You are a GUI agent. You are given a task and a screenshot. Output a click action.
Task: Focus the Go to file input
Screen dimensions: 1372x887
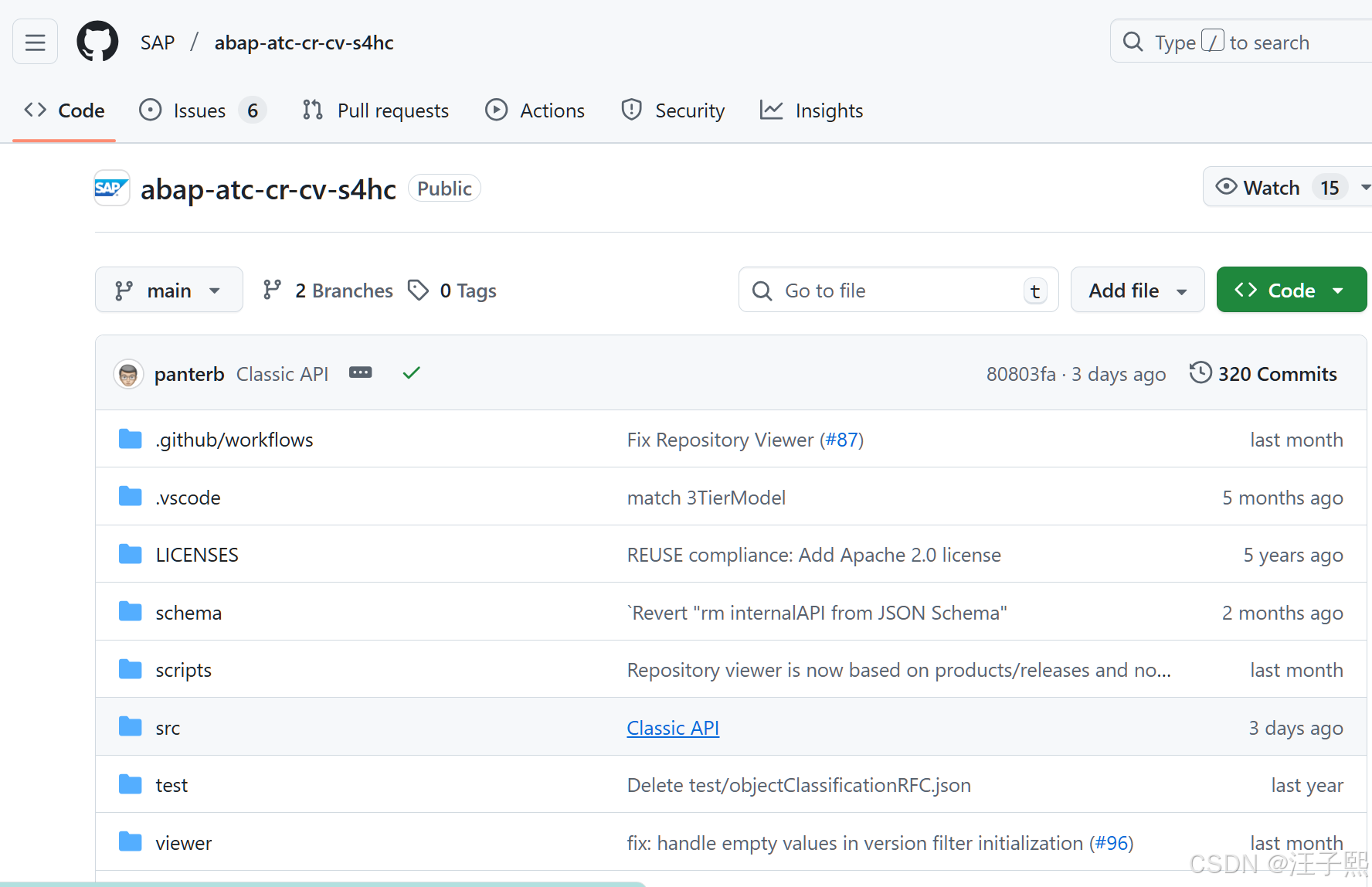coord(898,290)
